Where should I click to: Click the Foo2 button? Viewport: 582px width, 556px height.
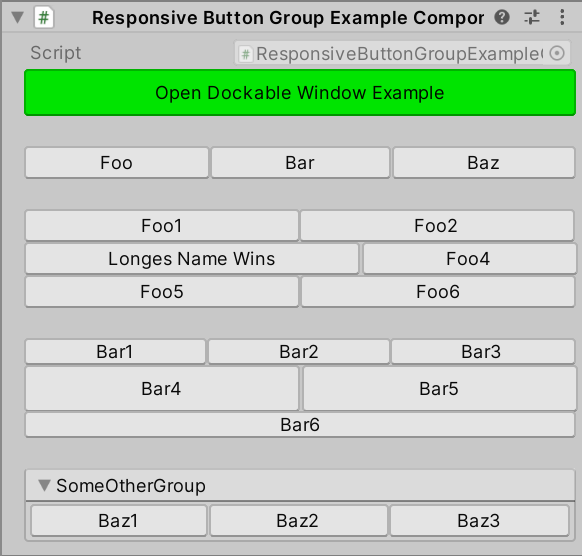[x=437, y=226]
